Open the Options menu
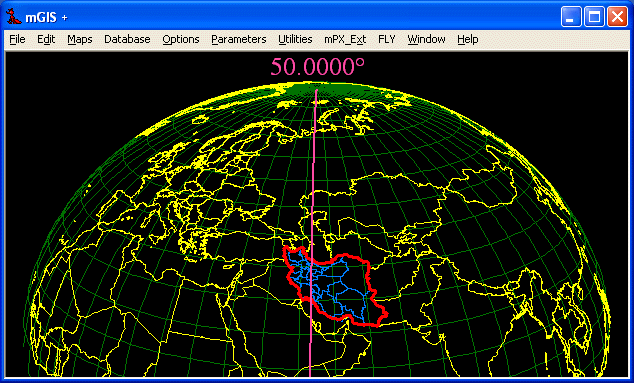 181,39
